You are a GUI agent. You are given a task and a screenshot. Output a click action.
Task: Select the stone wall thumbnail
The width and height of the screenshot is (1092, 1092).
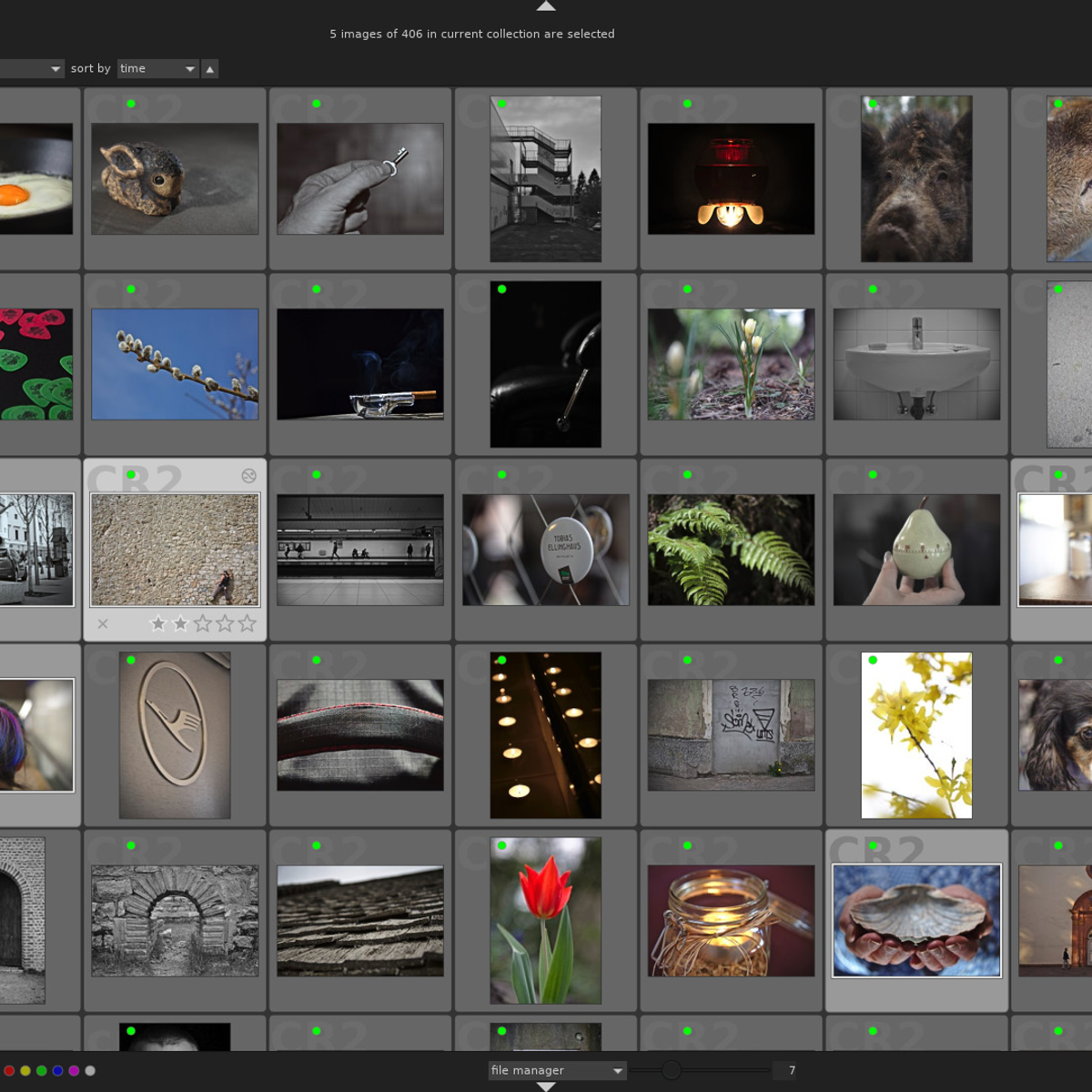coord(175,550)
